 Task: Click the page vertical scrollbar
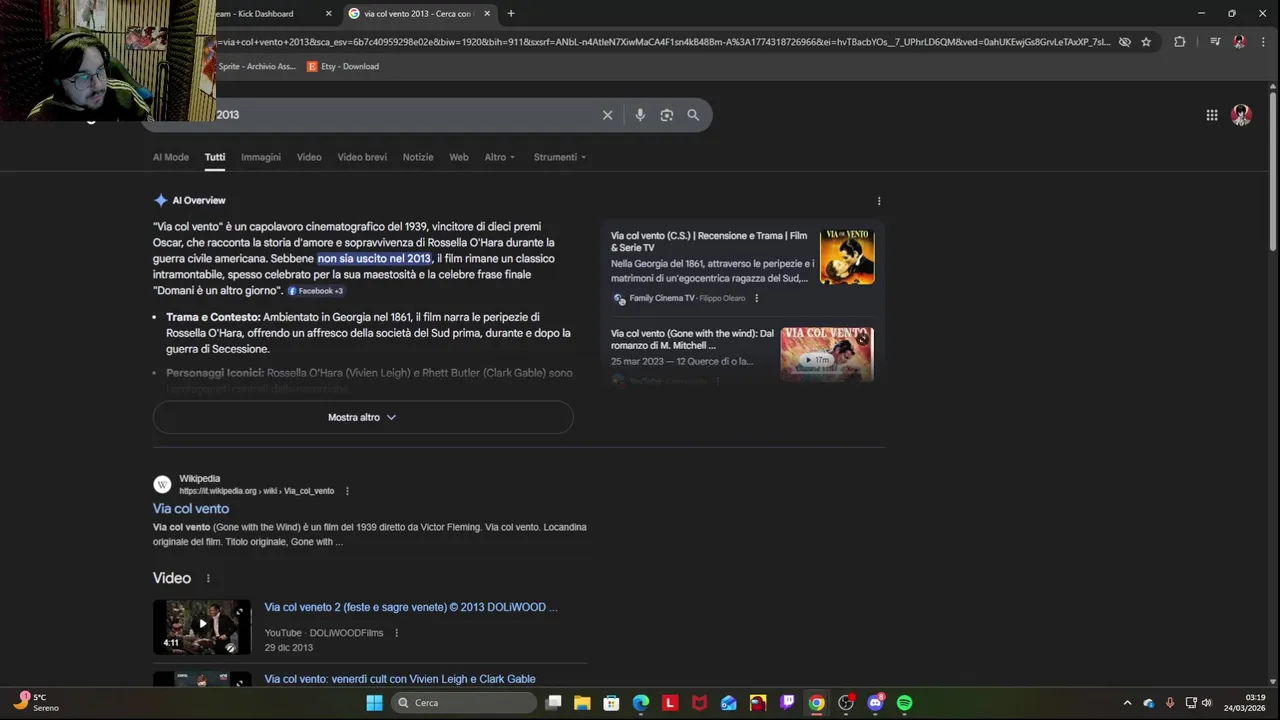1273,170
